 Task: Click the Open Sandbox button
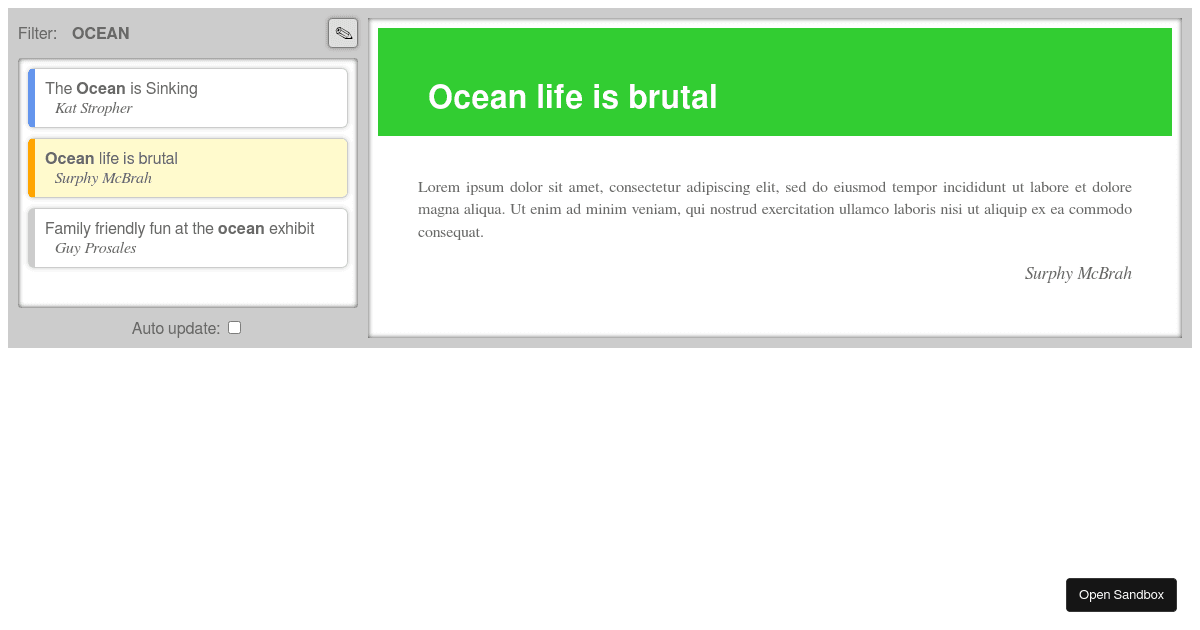1121,594
